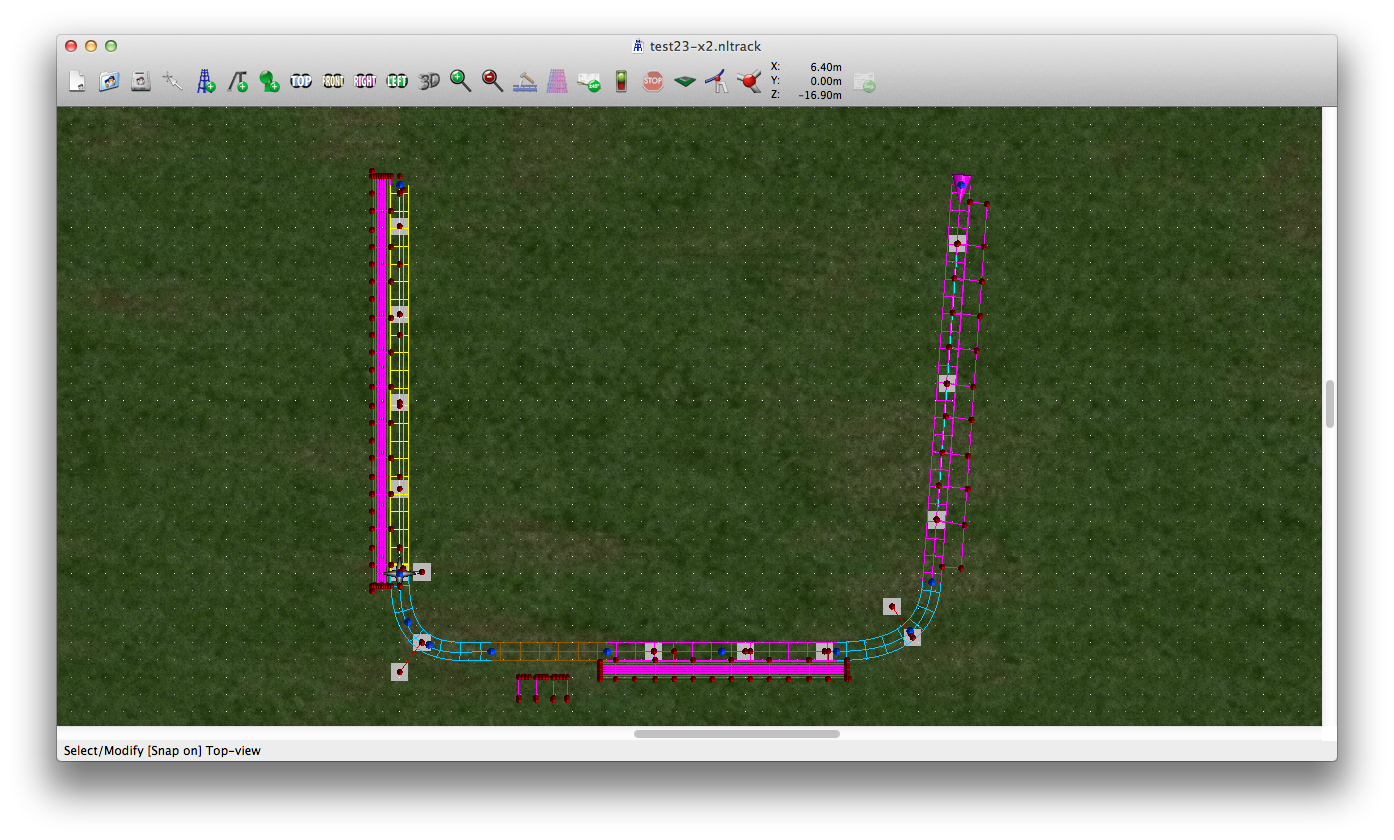Click the greyed-out icon right of coordinates
Screen dimensions: 1394x840
pyautogui.click(x=866, y=83)
